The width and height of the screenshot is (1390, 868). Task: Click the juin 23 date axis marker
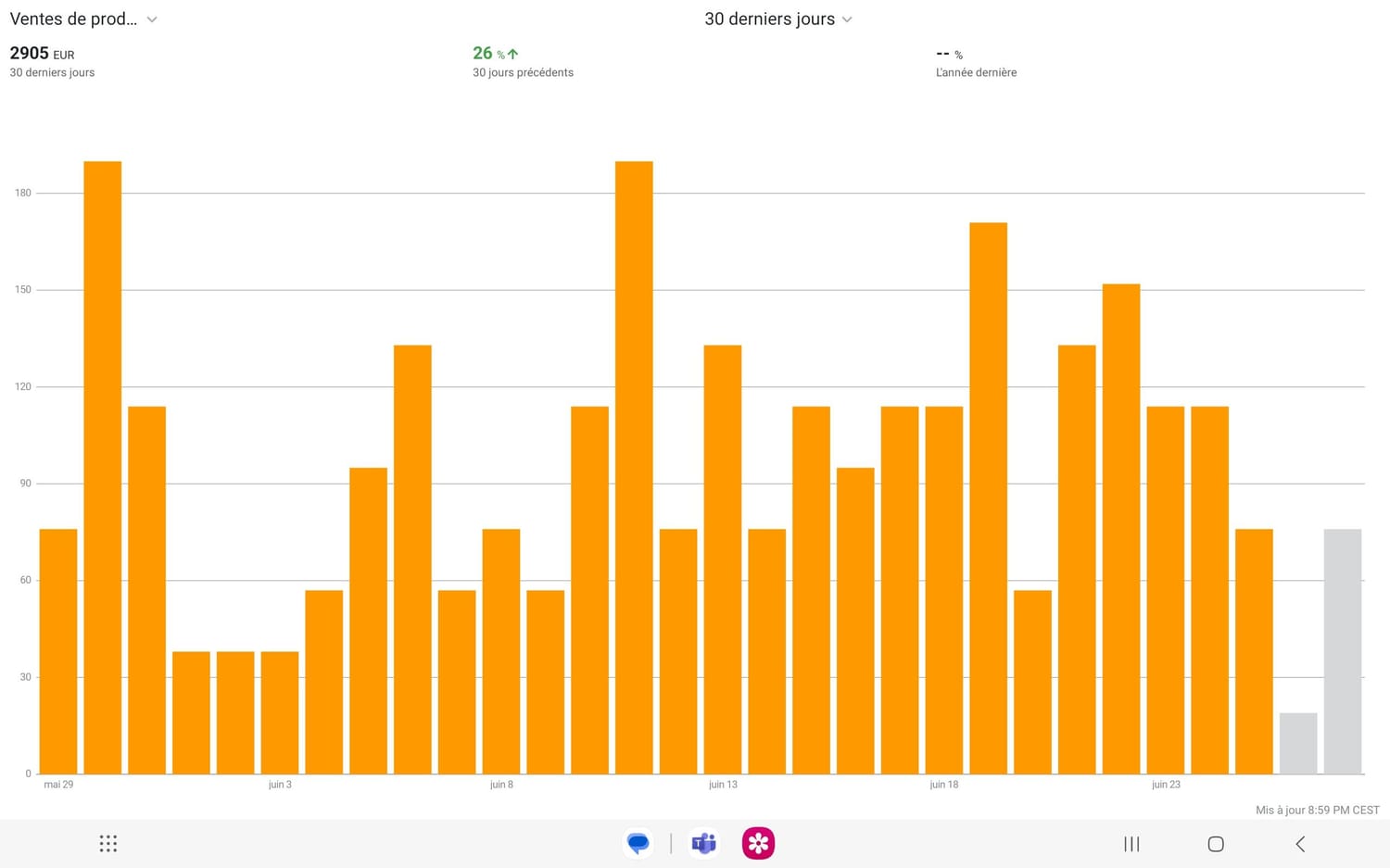tap(1166, 785)
